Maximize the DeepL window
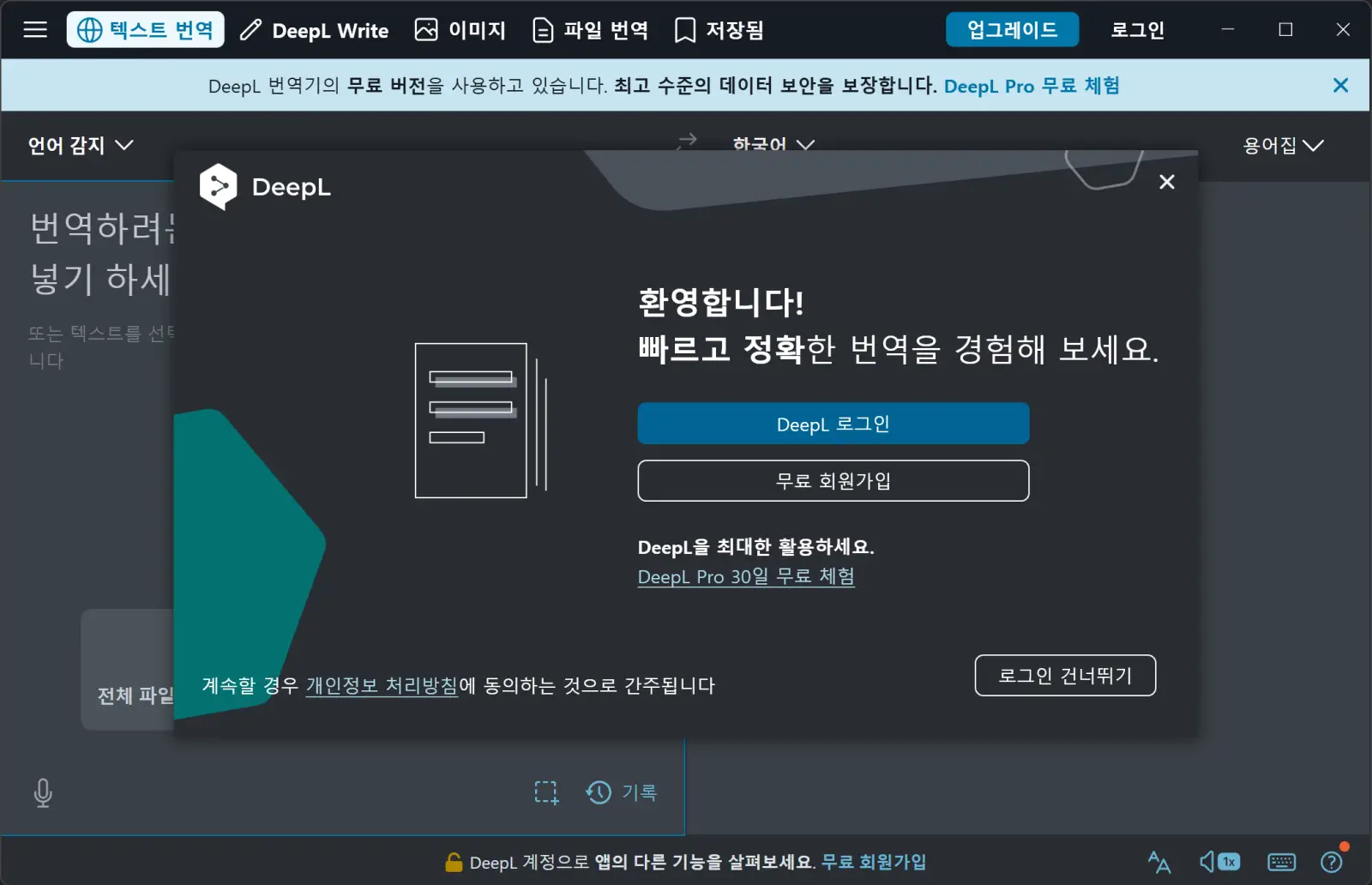This screenshot has height=885, width=1372. [x=1285, y=30]
